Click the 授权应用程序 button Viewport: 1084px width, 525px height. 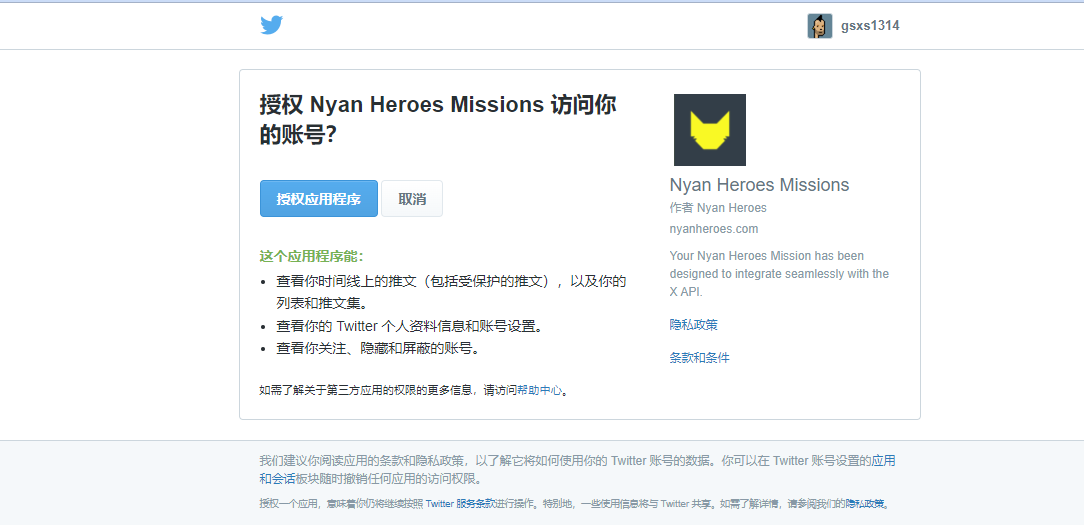click(x=319, y=199)
